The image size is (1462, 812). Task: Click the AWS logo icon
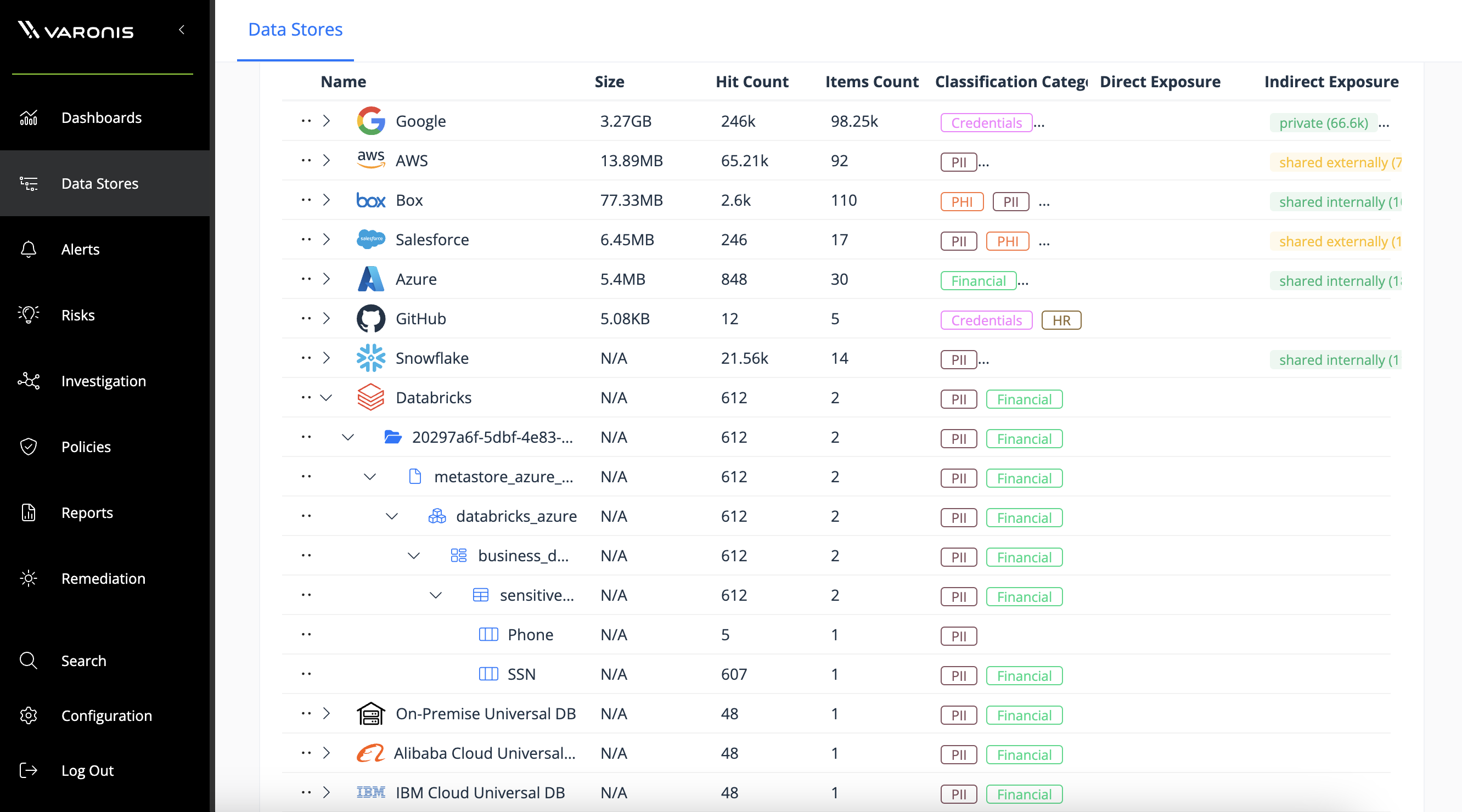coord(371,160)
